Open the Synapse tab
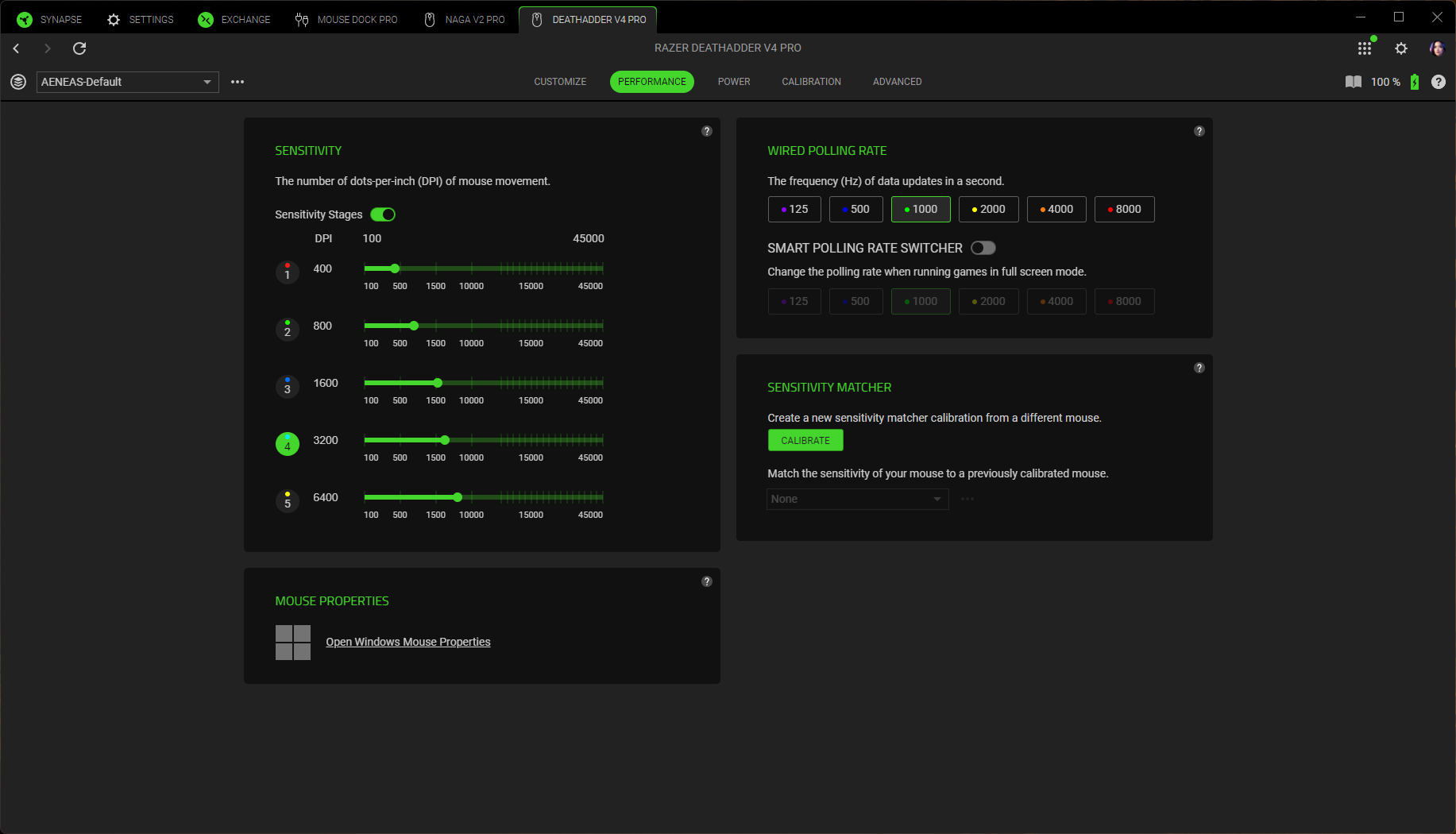 49,20
